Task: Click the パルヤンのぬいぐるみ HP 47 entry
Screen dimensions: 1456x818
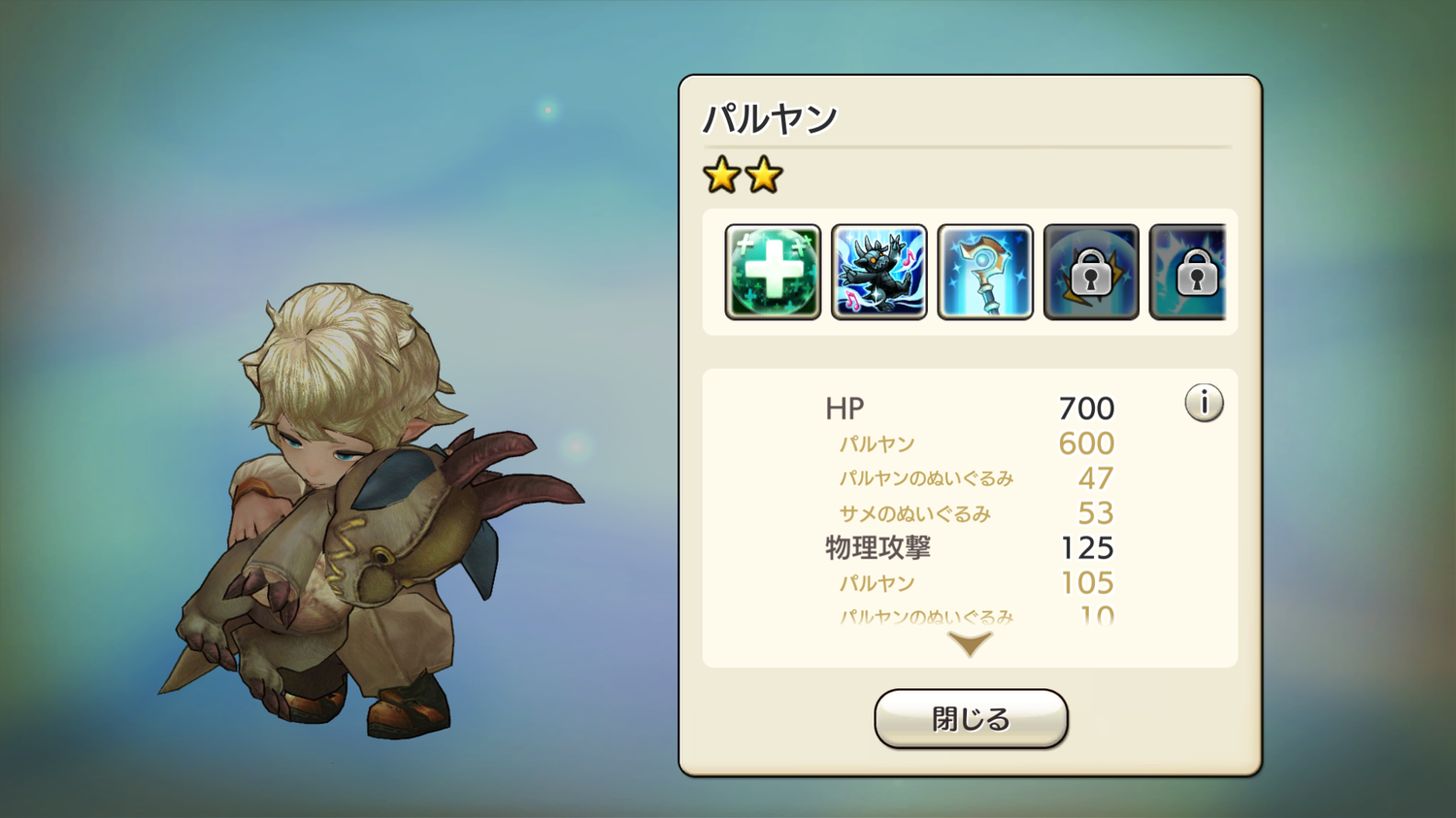Action: click(976, 478)
